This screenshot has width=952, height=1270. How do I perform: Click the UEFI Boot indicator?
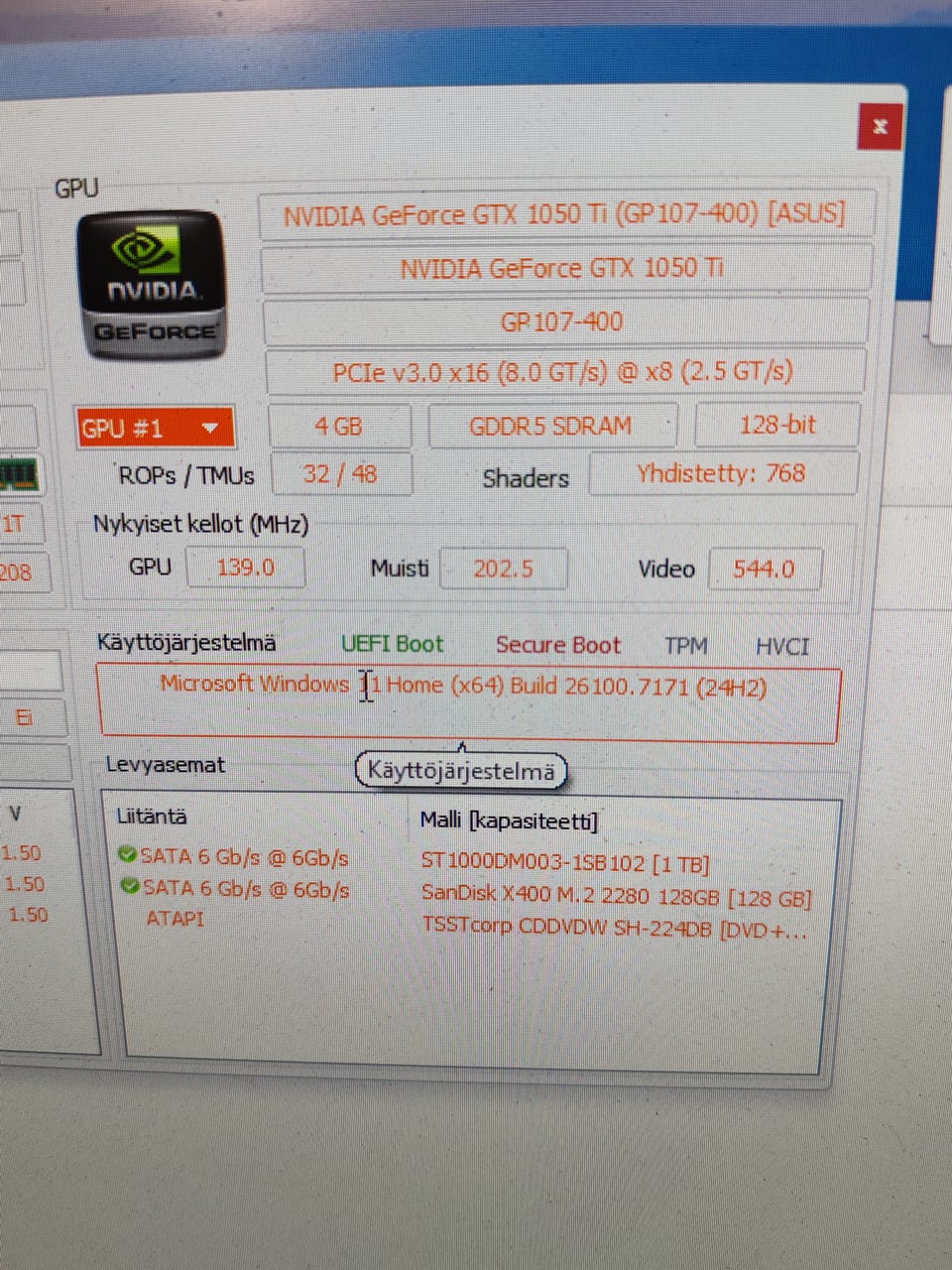[x=393, y=644]
